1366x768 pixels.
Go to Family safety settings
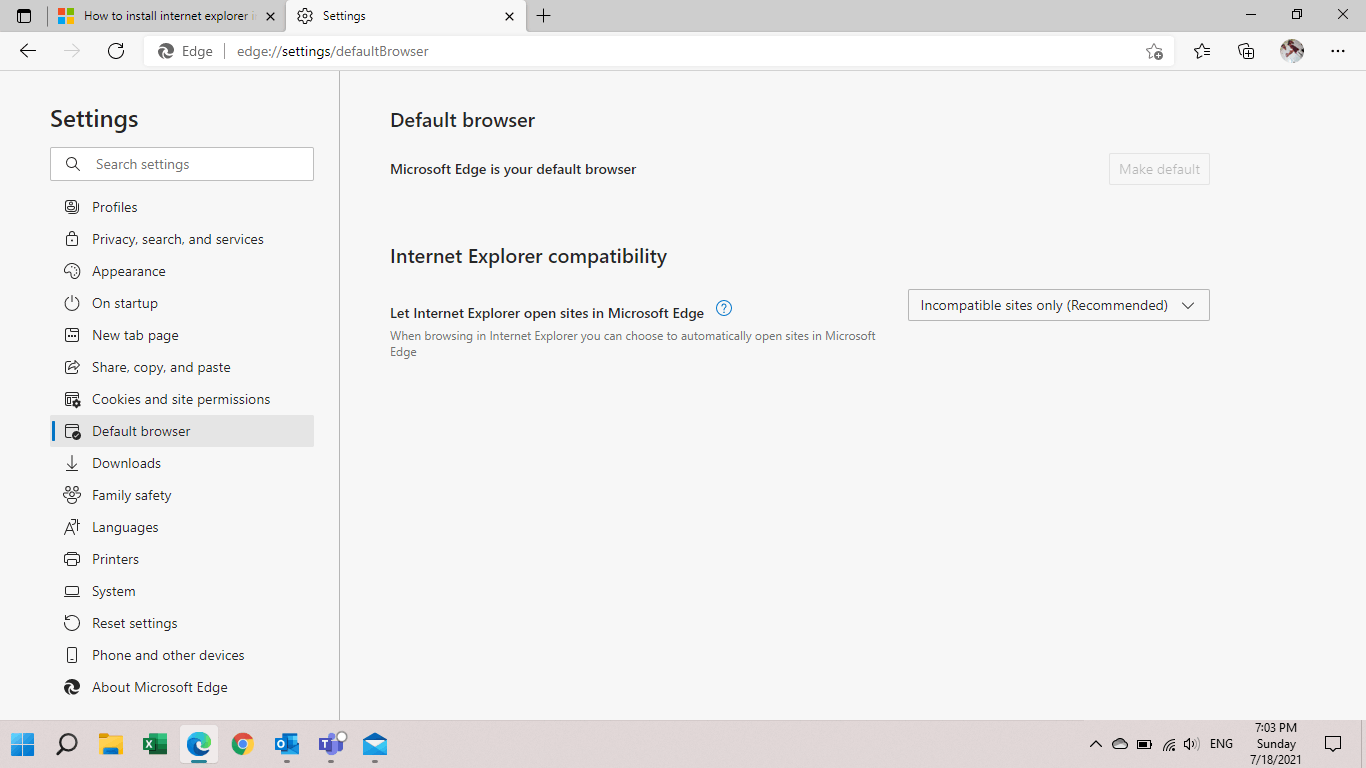pos(182,495)
